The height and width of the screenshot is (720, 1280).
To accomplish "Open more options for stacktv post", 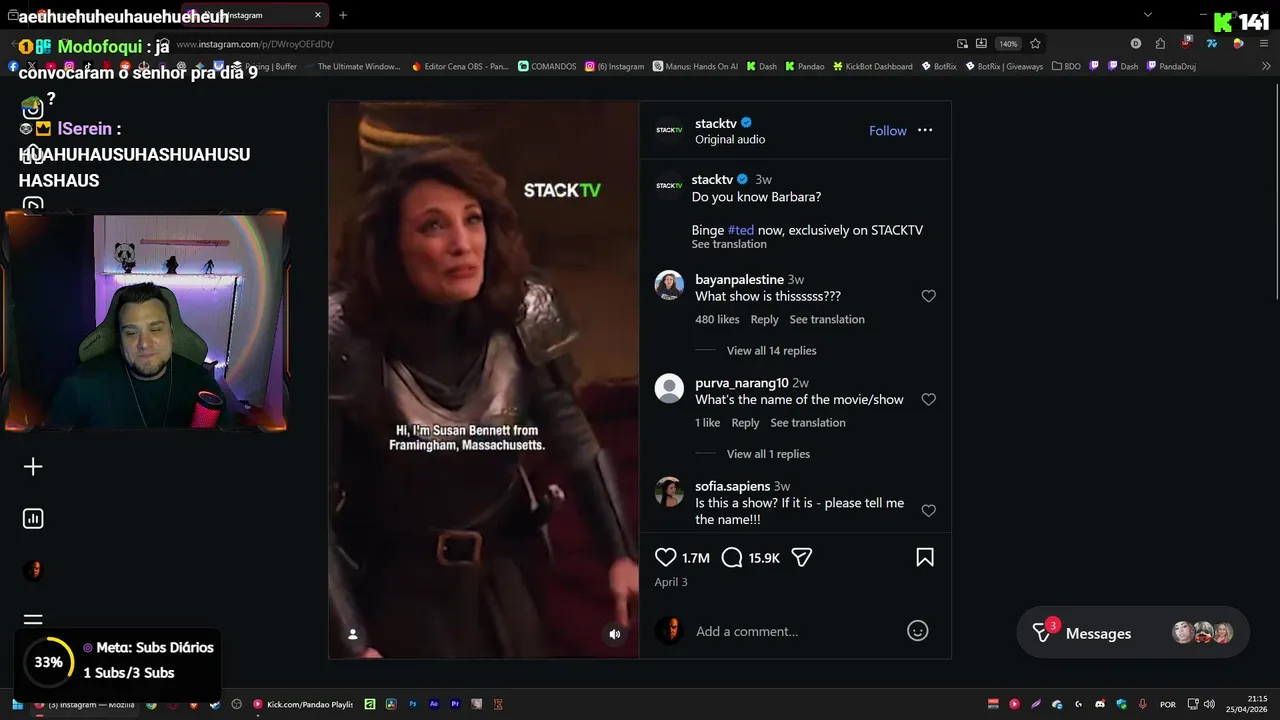I will tap(925, 130).
